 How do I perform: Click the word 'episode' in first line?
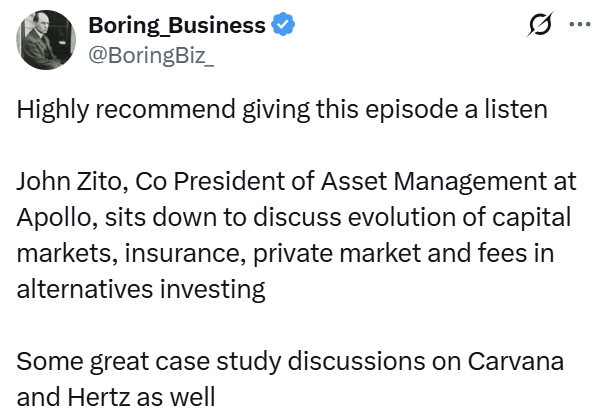[x=411, y=110]
